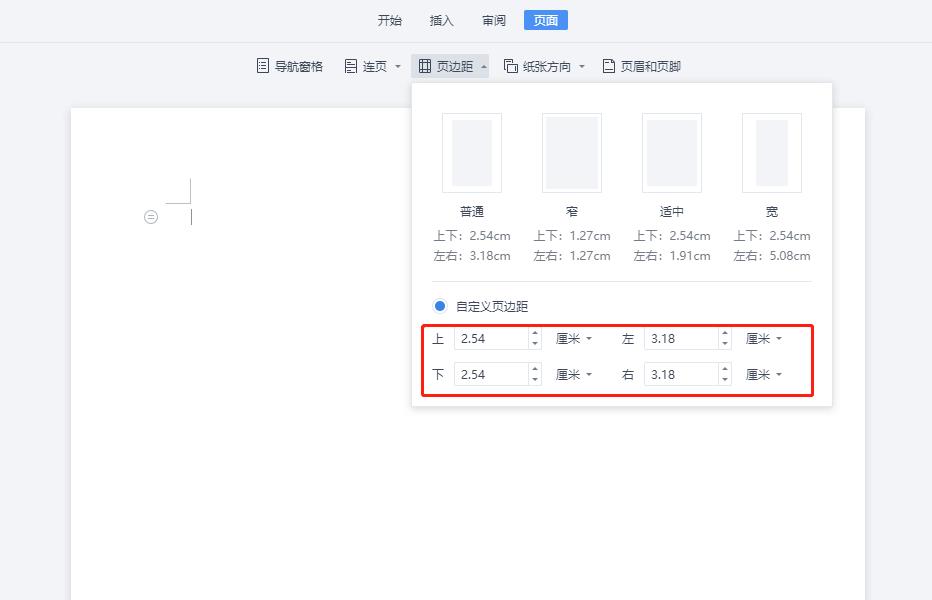This screenshot has height=600, width=932.
Task: Click the paragraph marker icon beside cursor
Action: tap(151, 217)
